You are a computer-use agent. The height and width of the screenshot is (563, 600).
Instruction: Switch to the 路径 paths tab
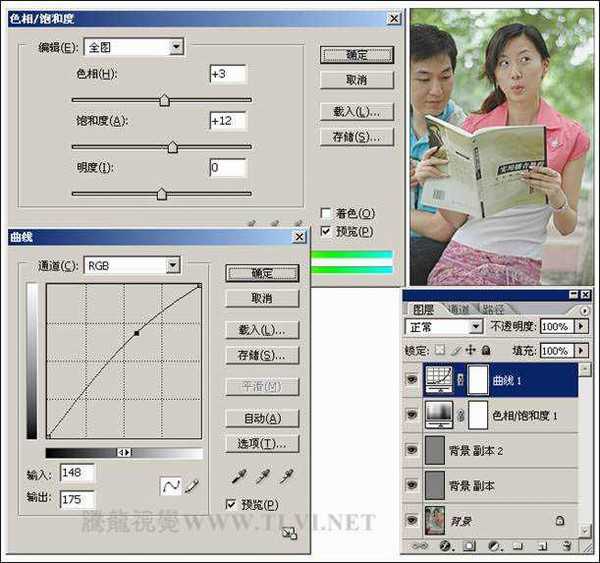tap(493, 309)
